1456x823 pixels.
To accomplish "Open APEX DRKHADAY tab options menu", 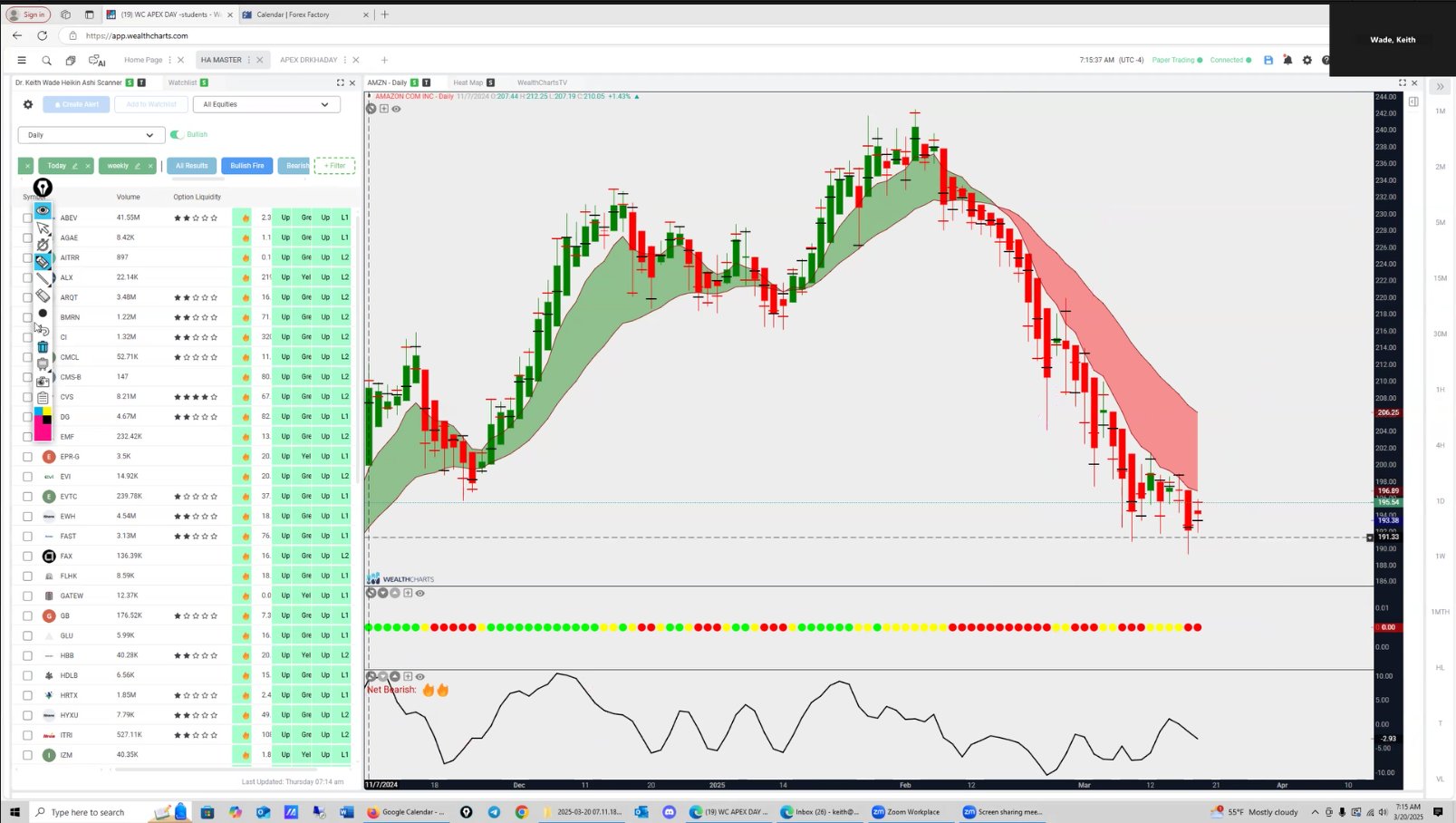I will [x=345, y=60].
